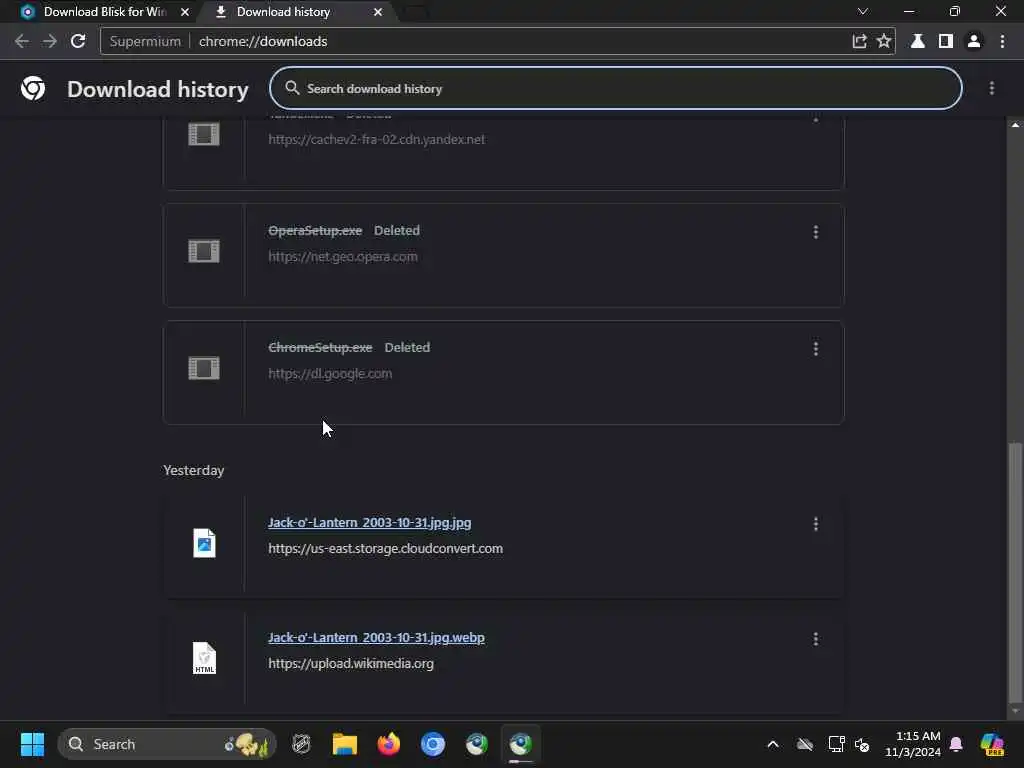The height and width of the screenshot is (768, 1024).
Task: Open more actions for ChromeSetup.exe
Action: 816,349
